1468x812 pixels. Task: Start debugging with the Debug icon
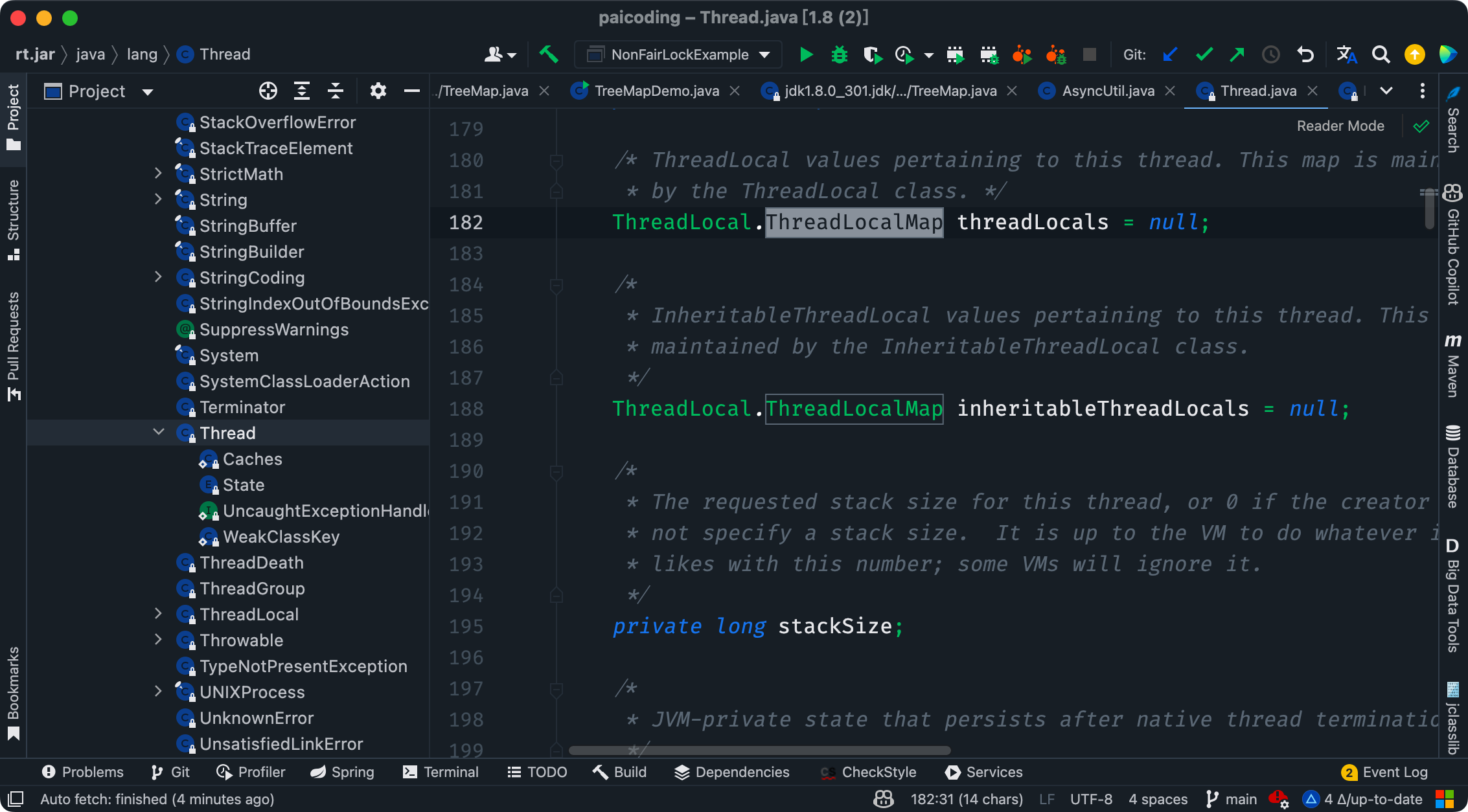839,54
